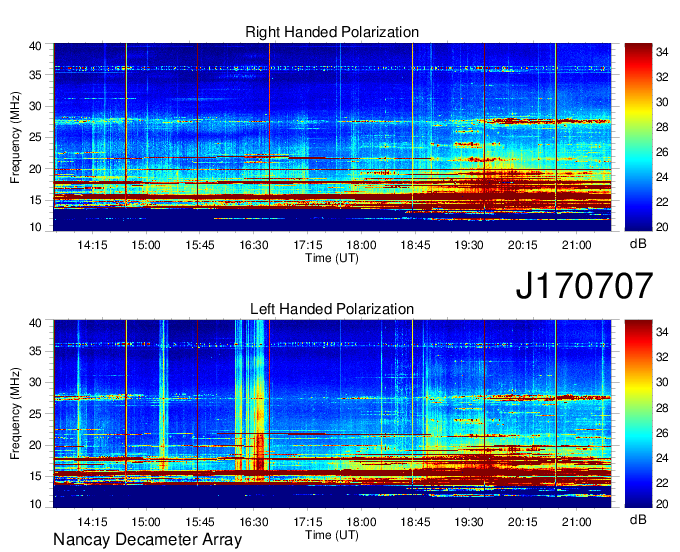Screen dimensions: 680x552
Task: Click 15:00 tick on Left Handed time axis
Action: 146,522
